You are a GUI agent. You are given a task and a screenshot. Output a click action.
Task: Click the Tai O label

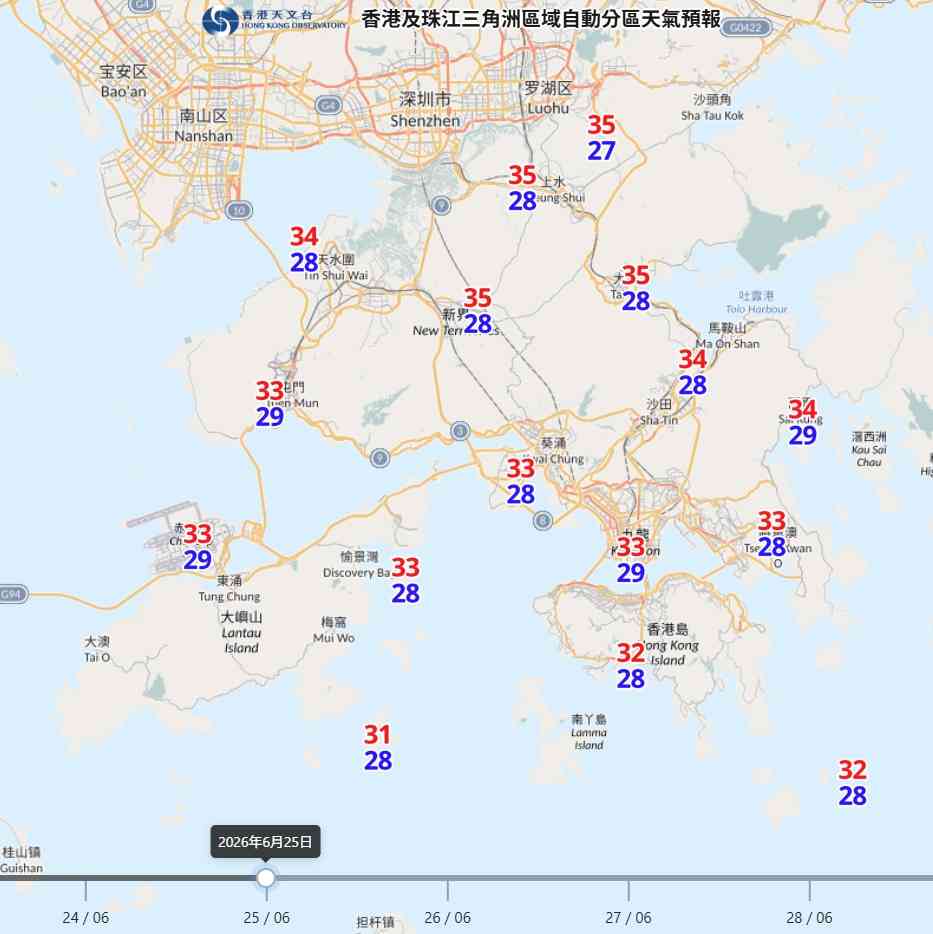pyautogui.click(x=97, y=649)
